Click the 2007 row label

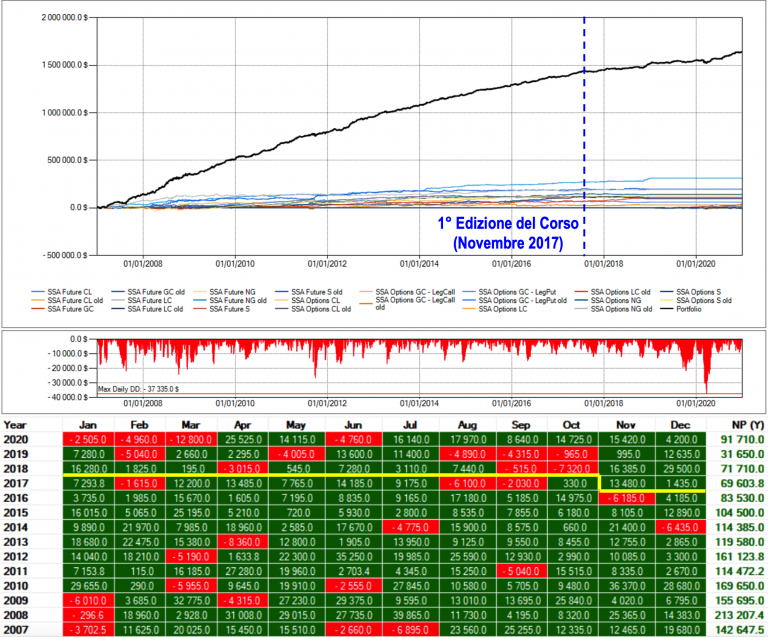18,628
